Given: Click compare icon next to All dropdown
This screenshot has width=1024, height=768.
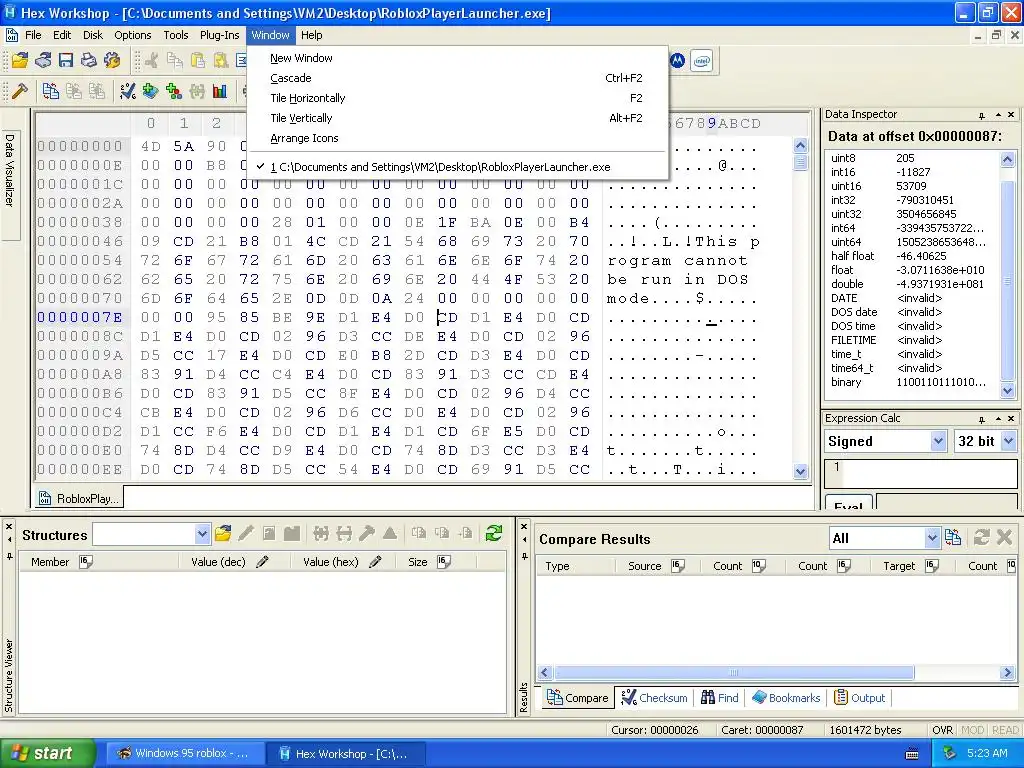Looking at the screenshot, I should [953, 537].
